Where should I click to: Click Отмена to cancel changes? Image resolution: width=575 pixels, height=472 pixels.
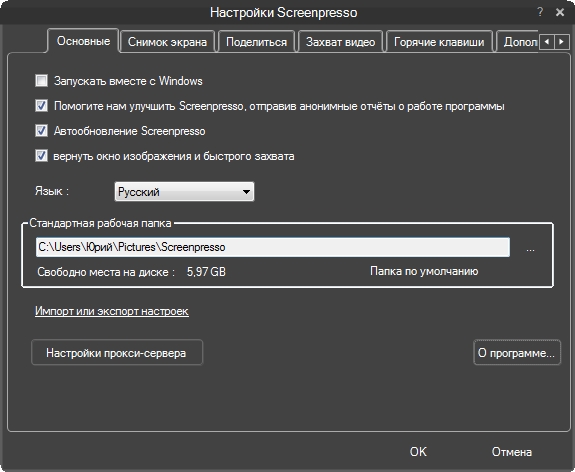512,451
